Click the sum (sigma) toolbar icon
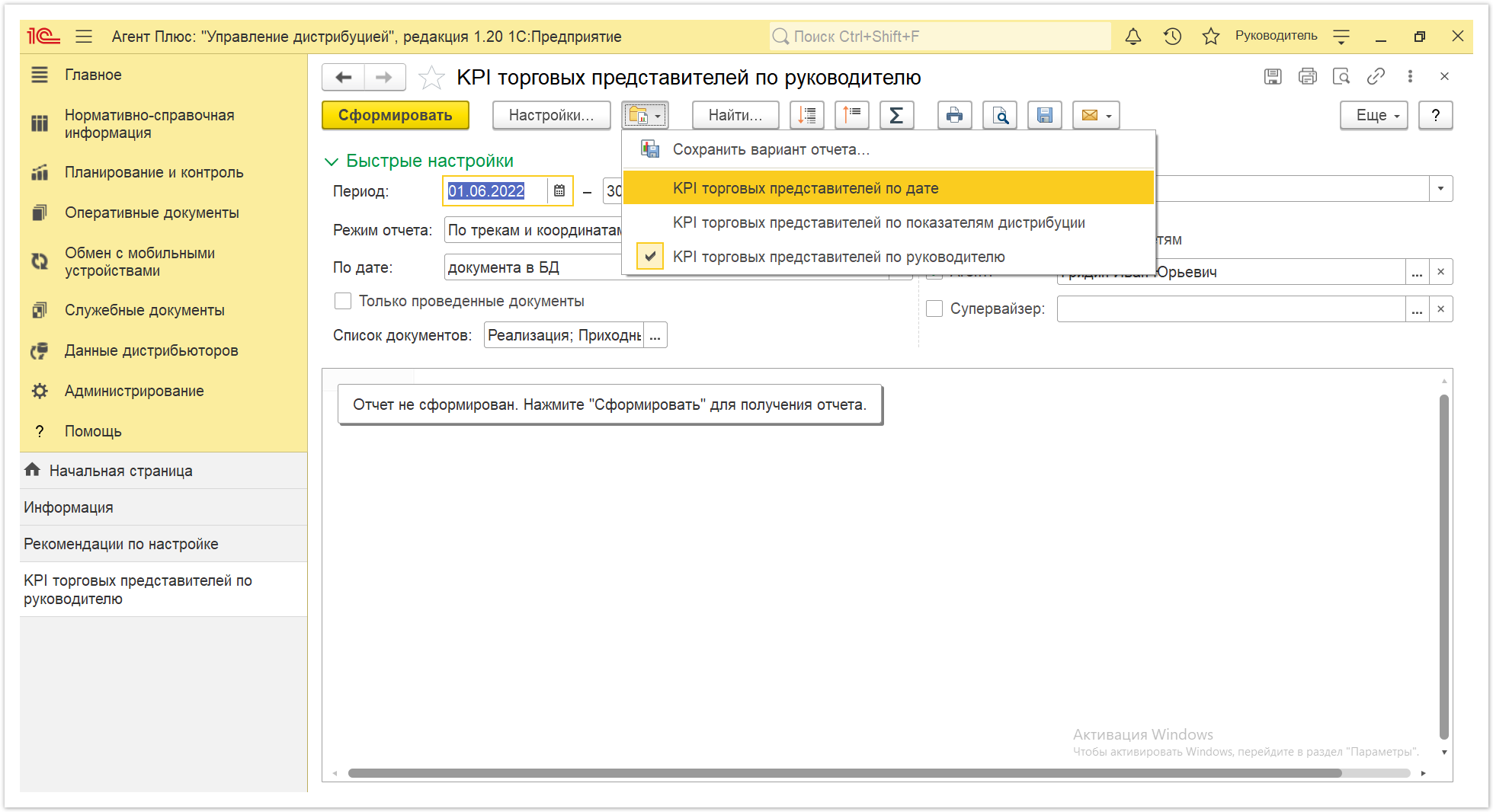The width and height of the screenshot is (1493, 812). [896, 115]
